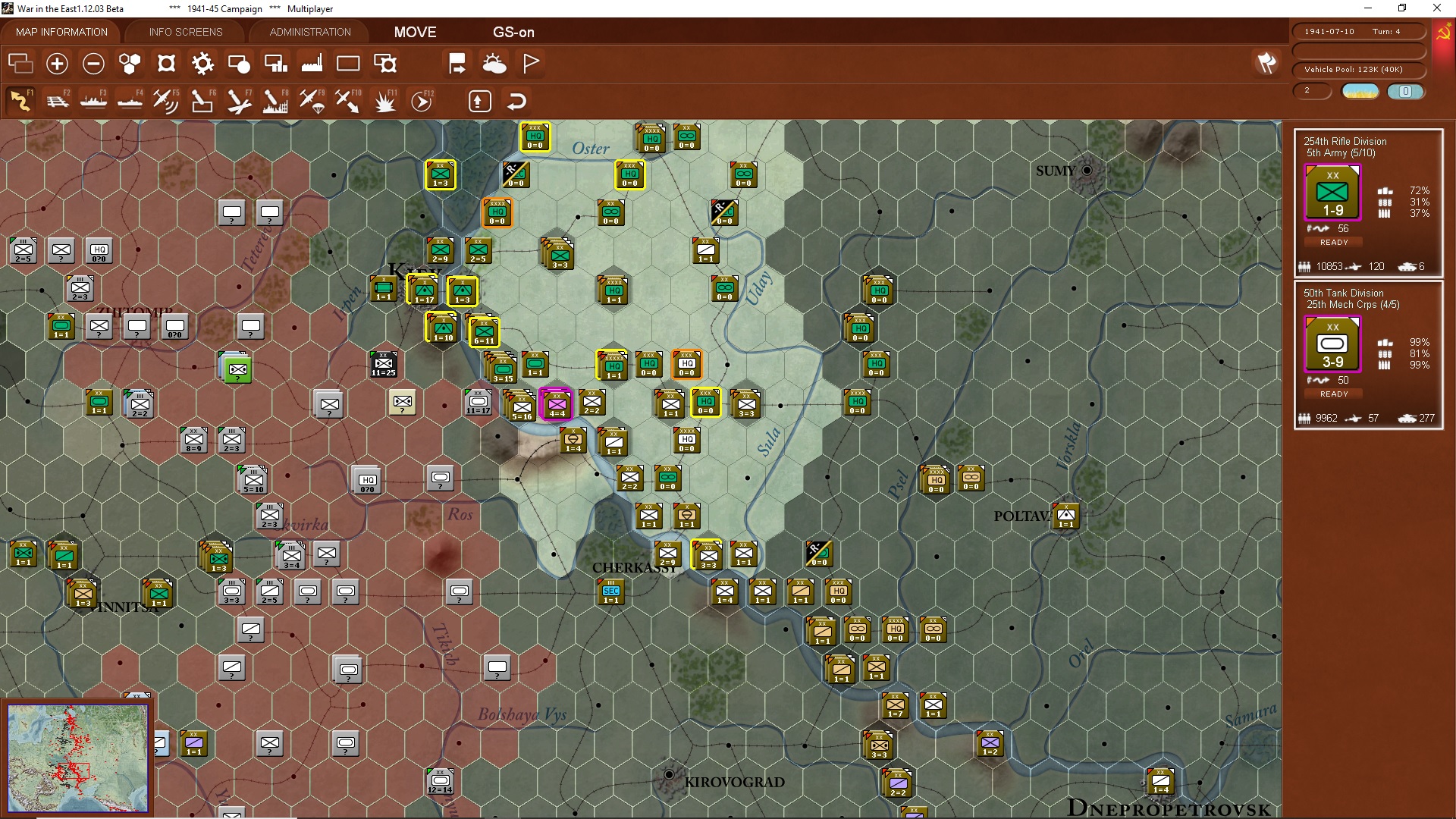Toggle the weather sun-cloud icon
Viewport: 1456px width, 819px height.
tap(494, 64)
